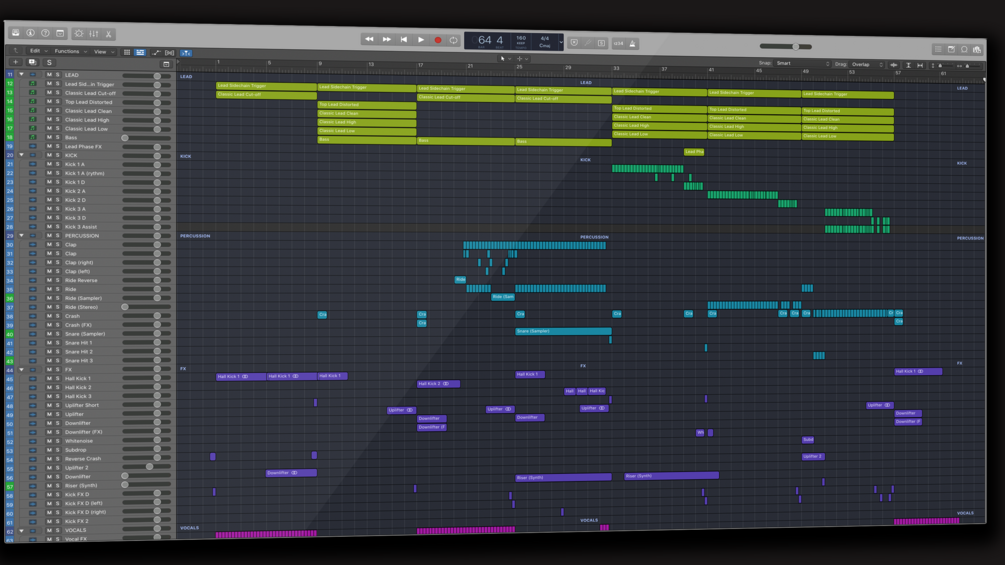
Task: Open the secondary crosshair tool dropdown
Action: point(523,59)
